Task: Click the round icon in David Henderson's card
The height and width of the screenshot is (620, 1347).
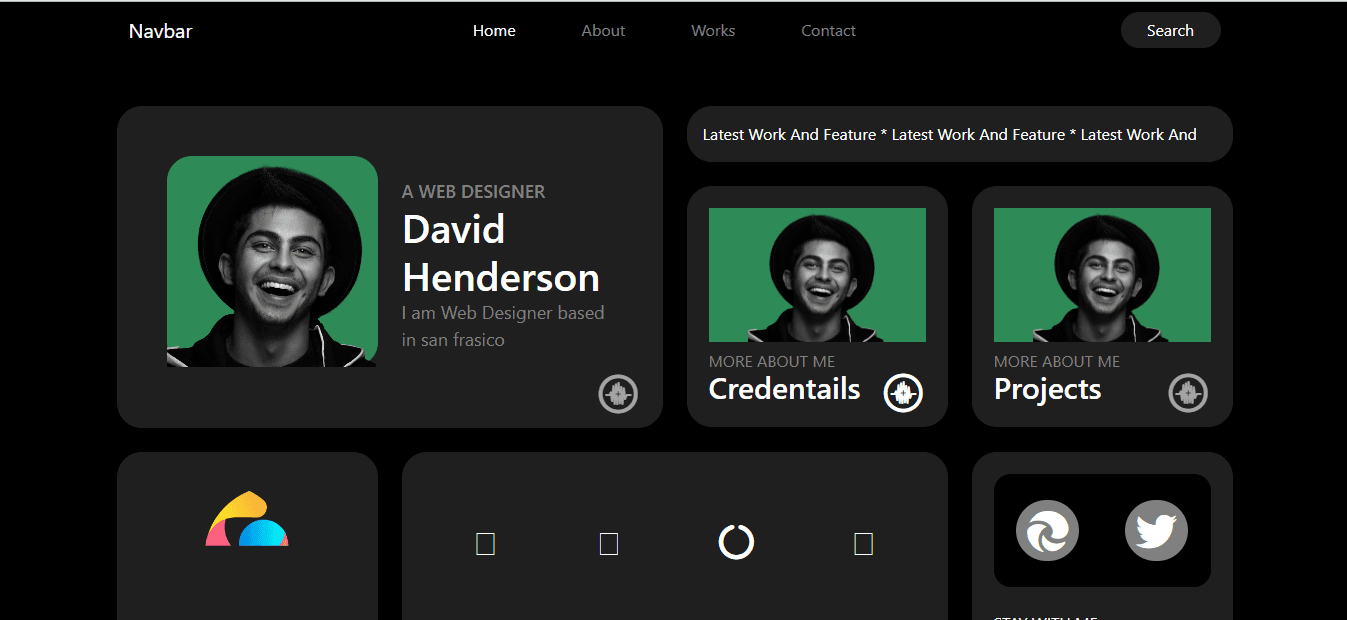Action: (618, 394)
